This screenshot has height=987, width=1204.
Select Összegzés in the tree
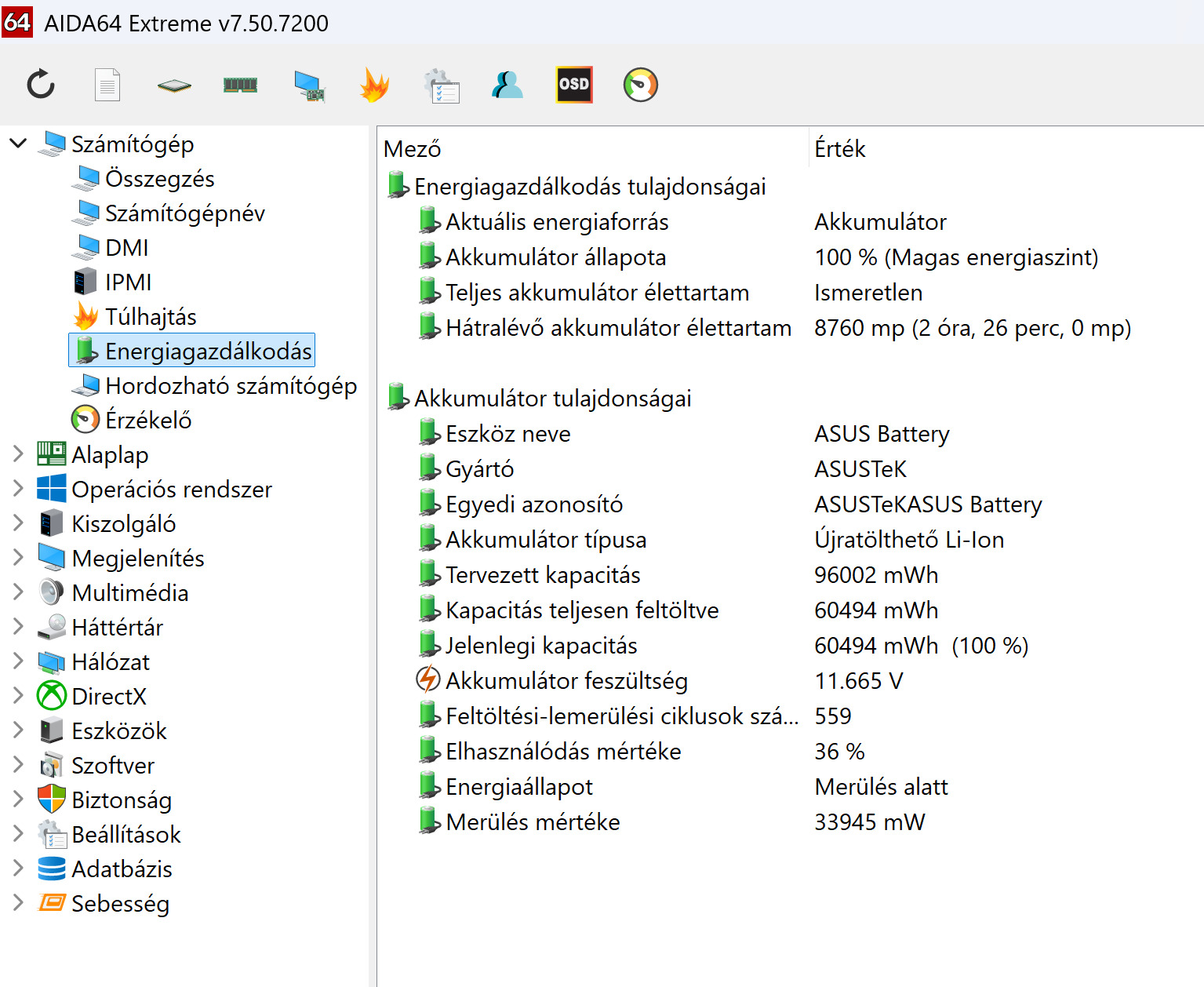click(159, 179)
